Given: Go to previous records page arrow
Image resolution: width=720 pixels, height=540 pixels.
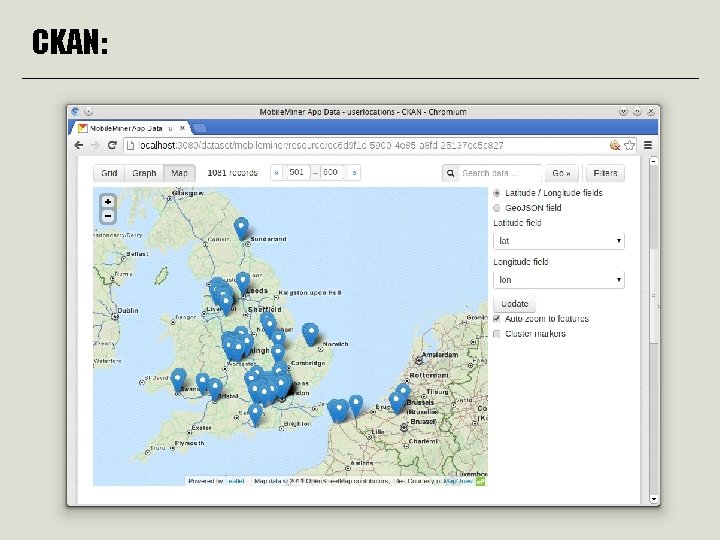Looking at the screenshot, I should 276,173.
